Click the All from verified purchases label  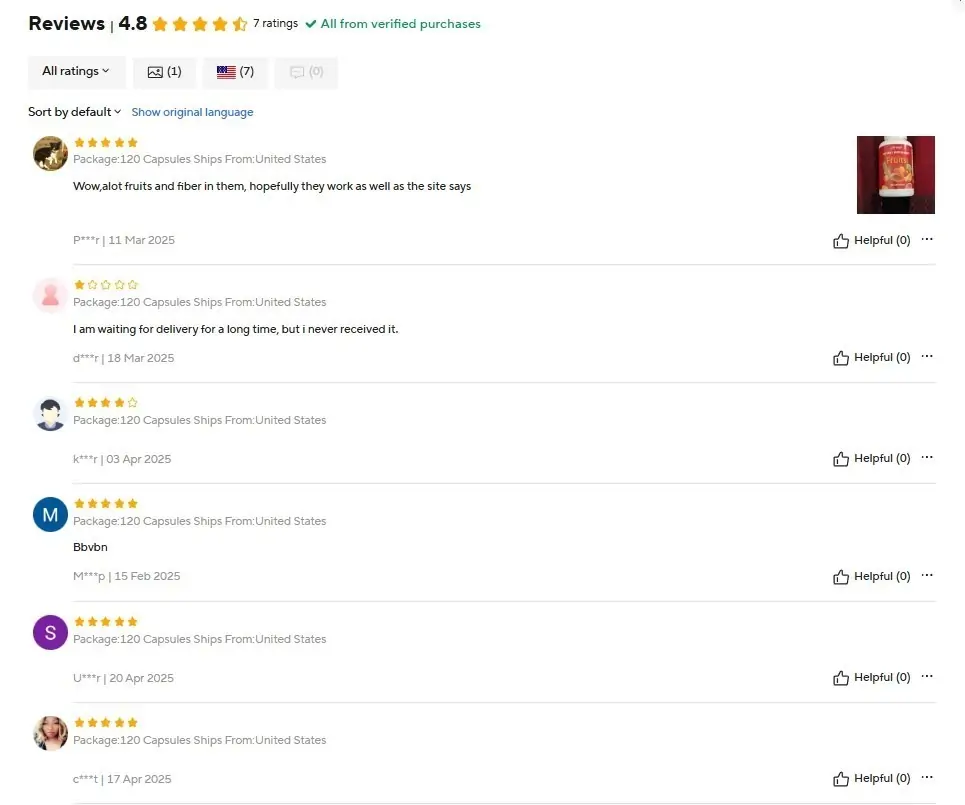click(x=393, y=24)
